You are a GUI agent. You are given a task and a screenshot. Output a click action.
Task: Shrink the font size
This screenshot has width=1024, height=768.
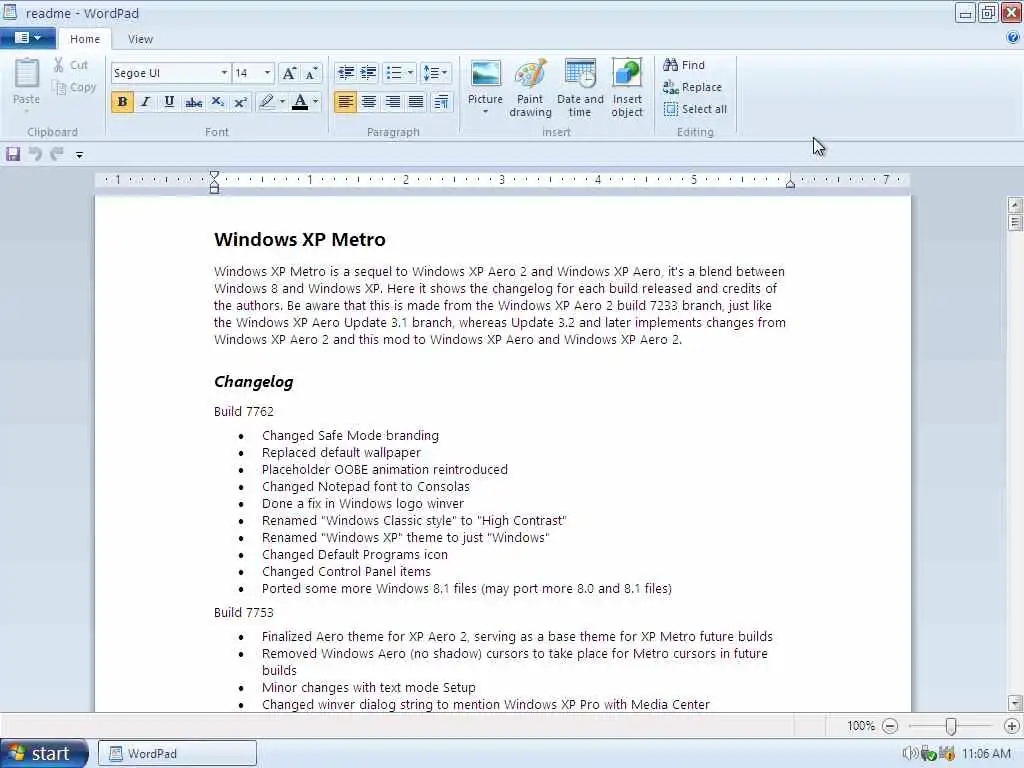pos(312,73)
